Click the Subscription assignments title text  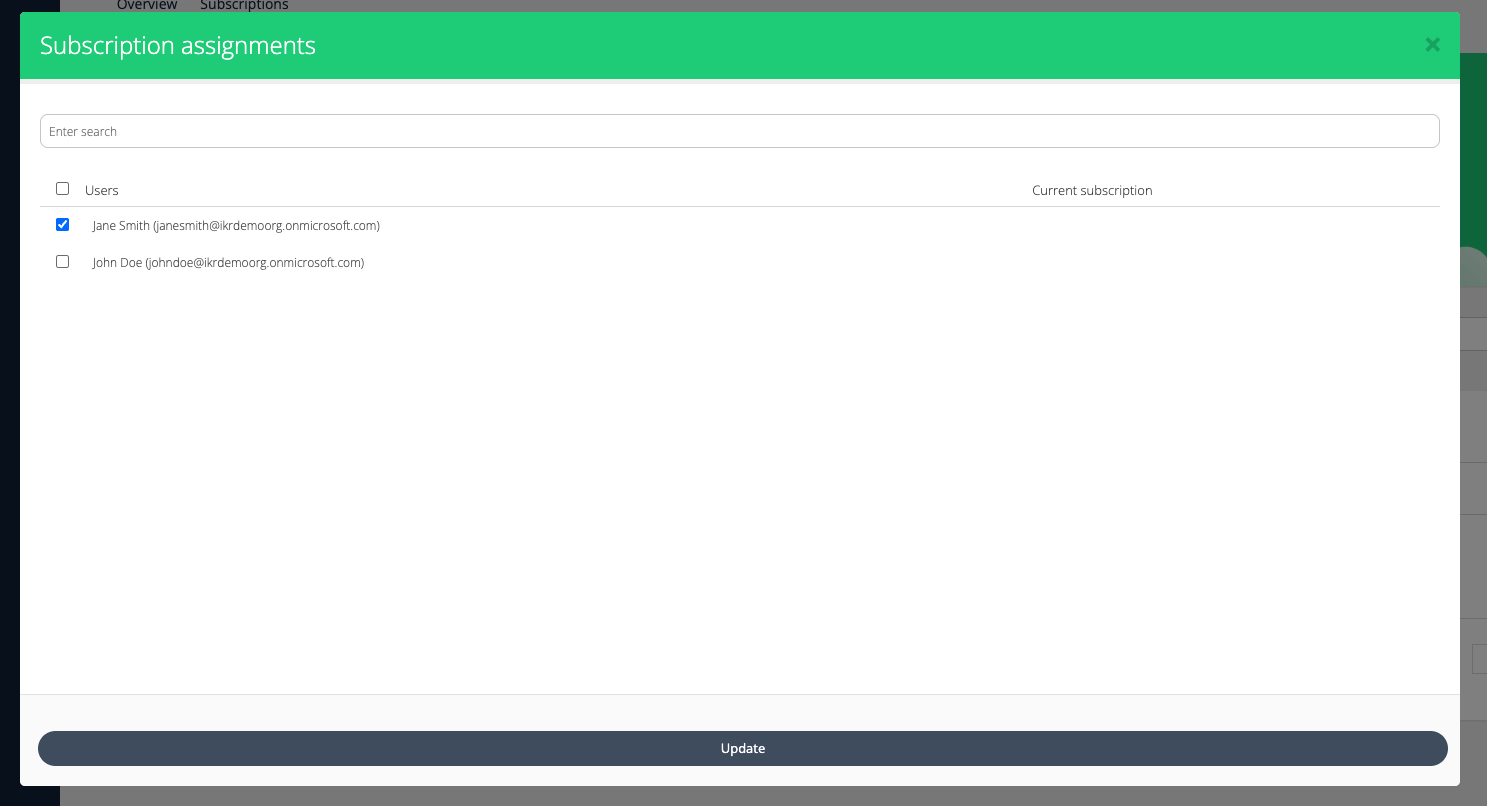(177, 45)
